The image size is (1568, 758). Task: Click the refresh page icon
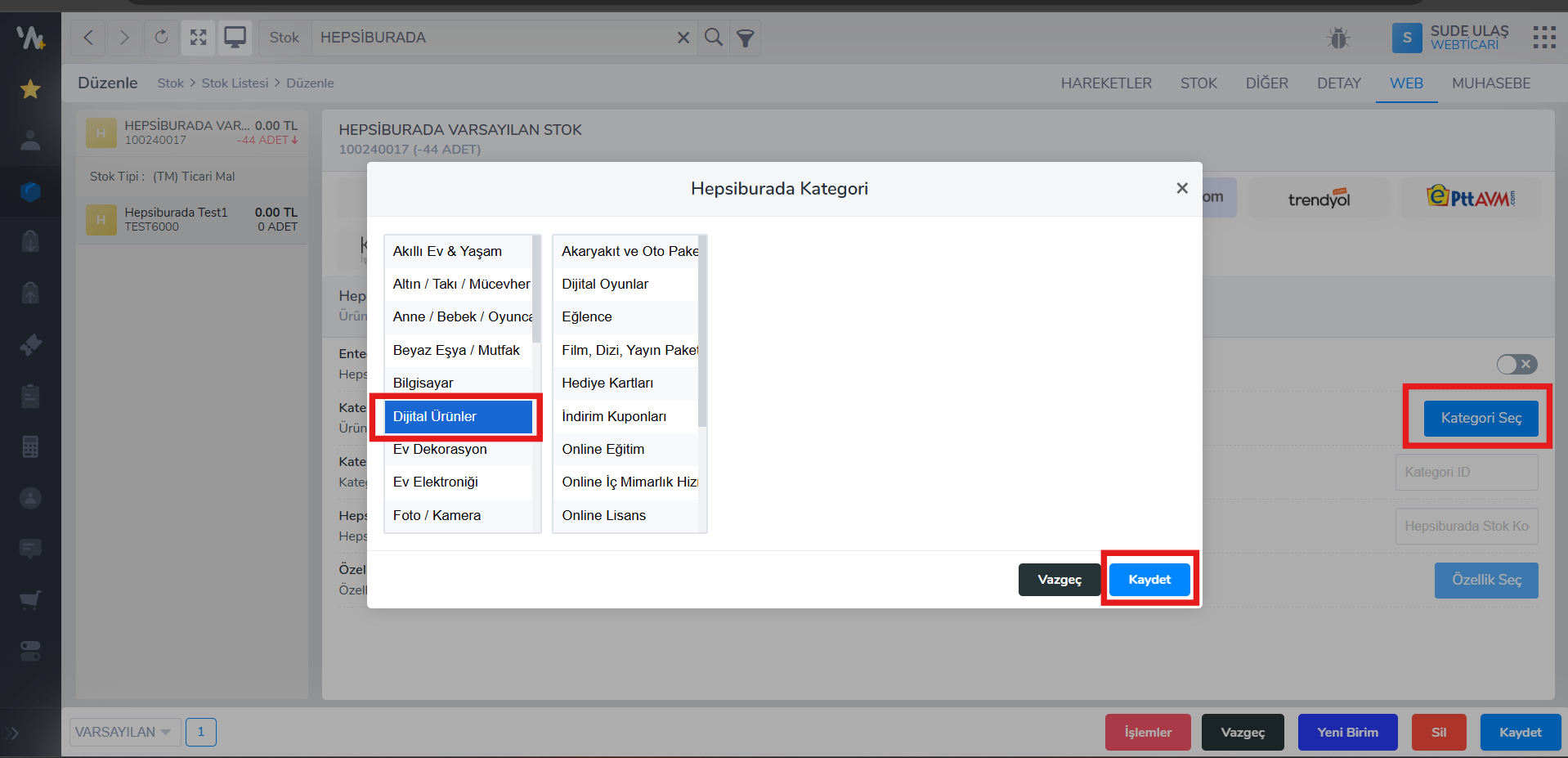(161, 38)
